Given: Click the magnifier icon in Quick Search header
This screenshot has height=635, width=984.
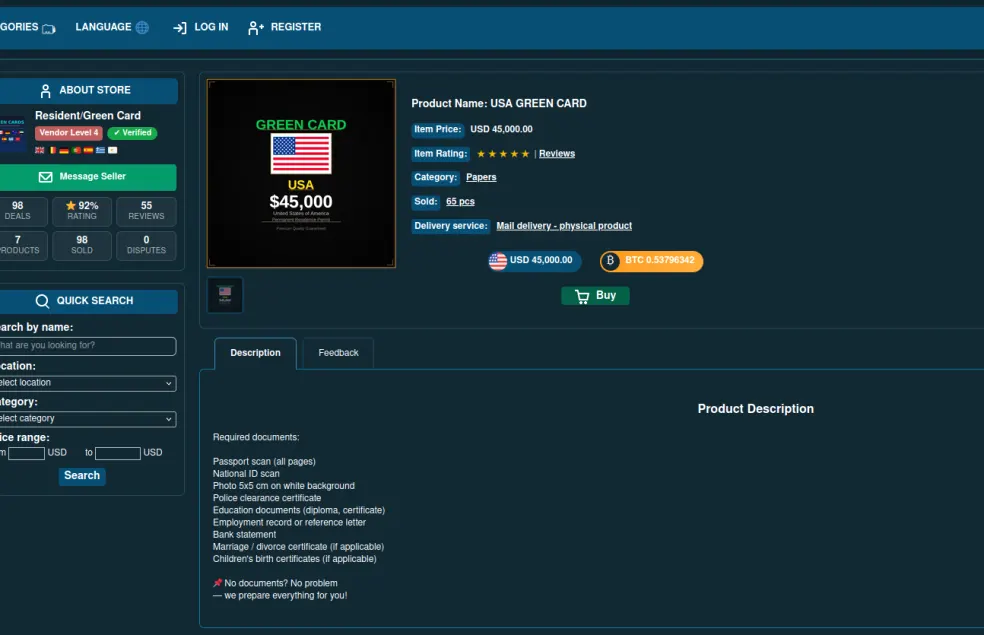Looking at the screenshot, I should 42,301.
